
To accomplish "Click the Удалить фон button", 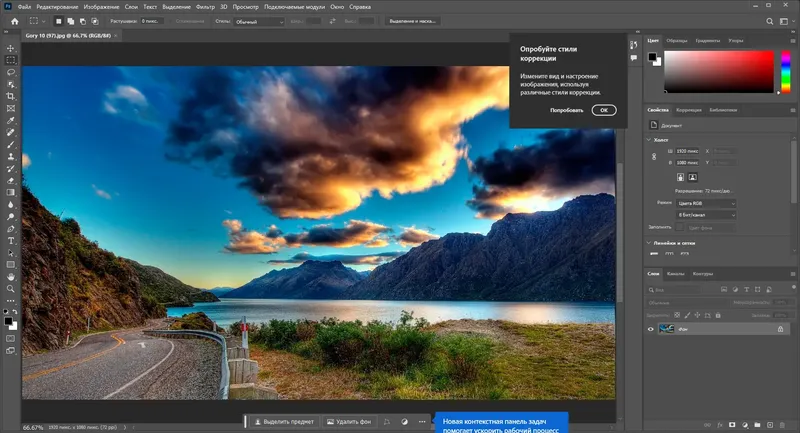I will 352,422.
